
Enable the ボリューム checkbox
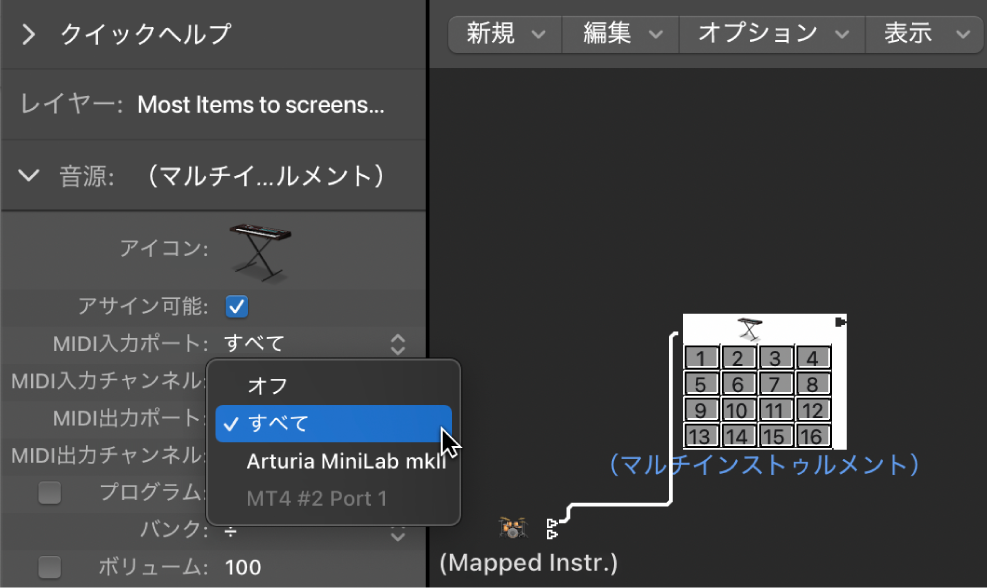coord(49,566)
